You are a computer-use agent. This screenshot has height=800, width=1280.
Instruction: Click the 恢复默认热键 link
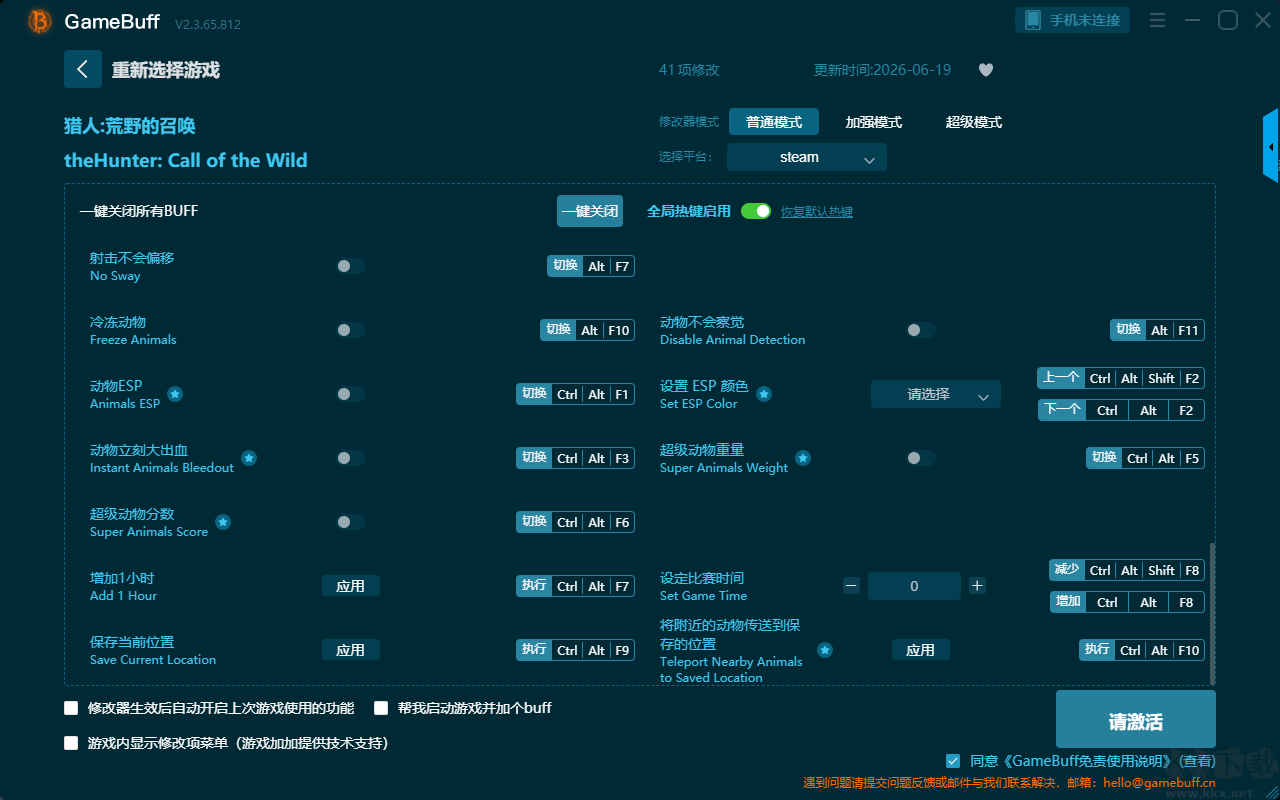click(x=817, y=212)
